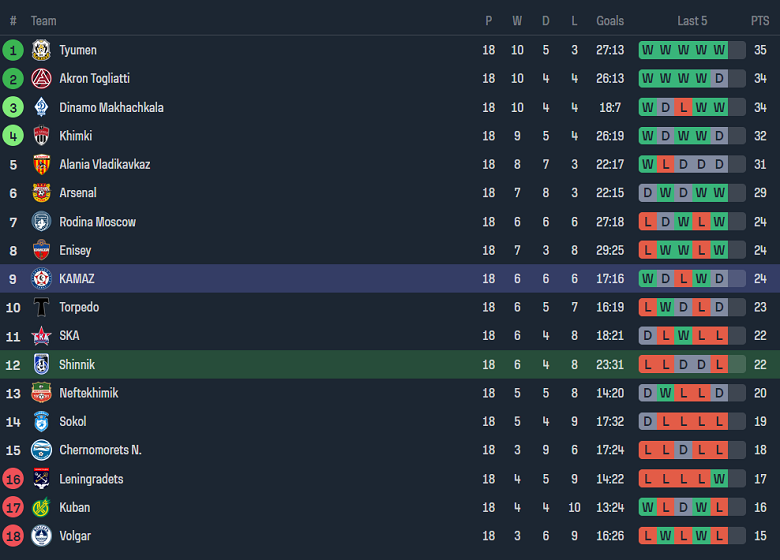The height and width of the screenshot is (560, 780).
Task: Click the Last 5 column header
Action: pos(692,21)
